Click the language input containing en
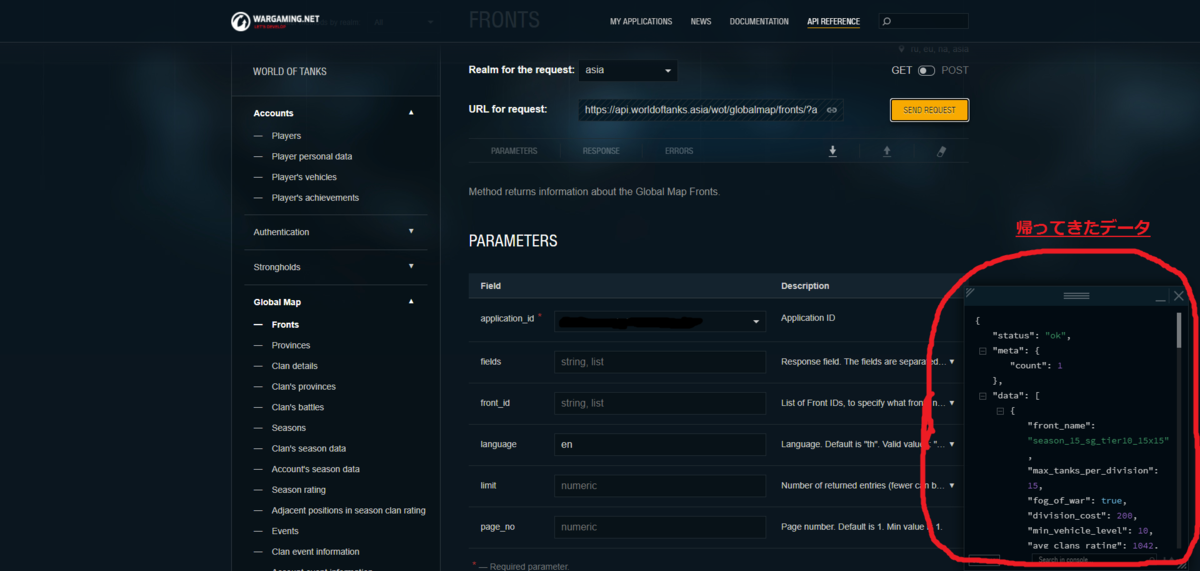Screen dimensions: 1200x571 click(x=660, y=444)
